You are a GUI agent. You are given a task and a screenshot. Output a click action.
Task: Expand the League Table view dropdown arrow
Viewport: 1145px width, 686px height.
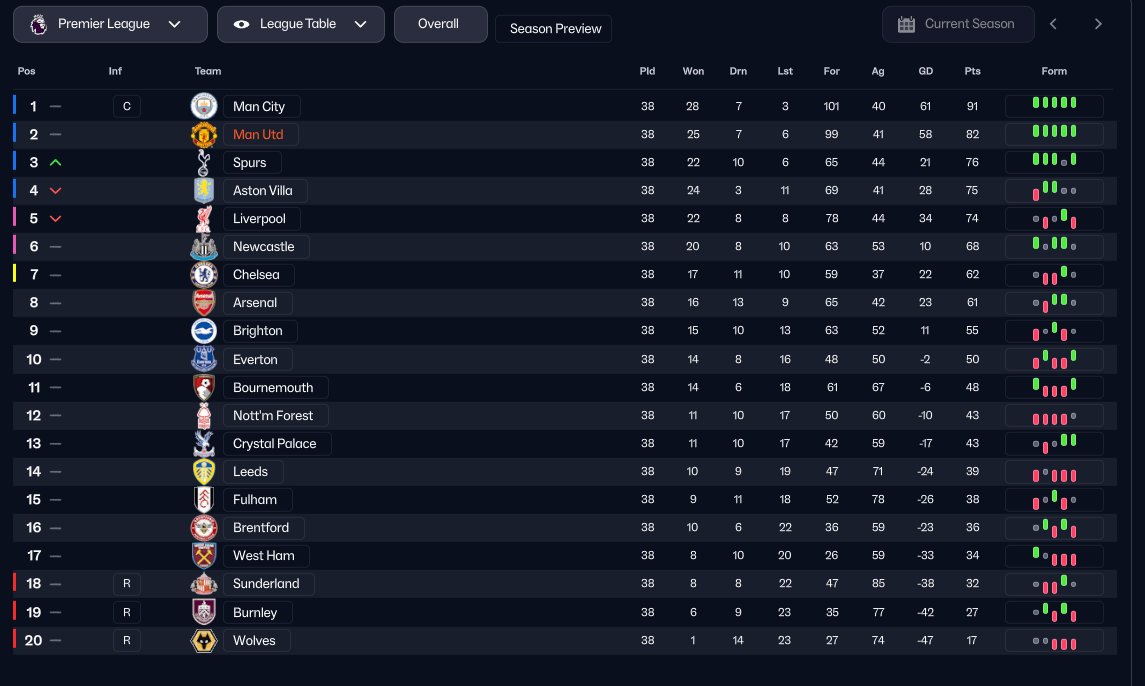pyautogui.click(x=361, y=24)
